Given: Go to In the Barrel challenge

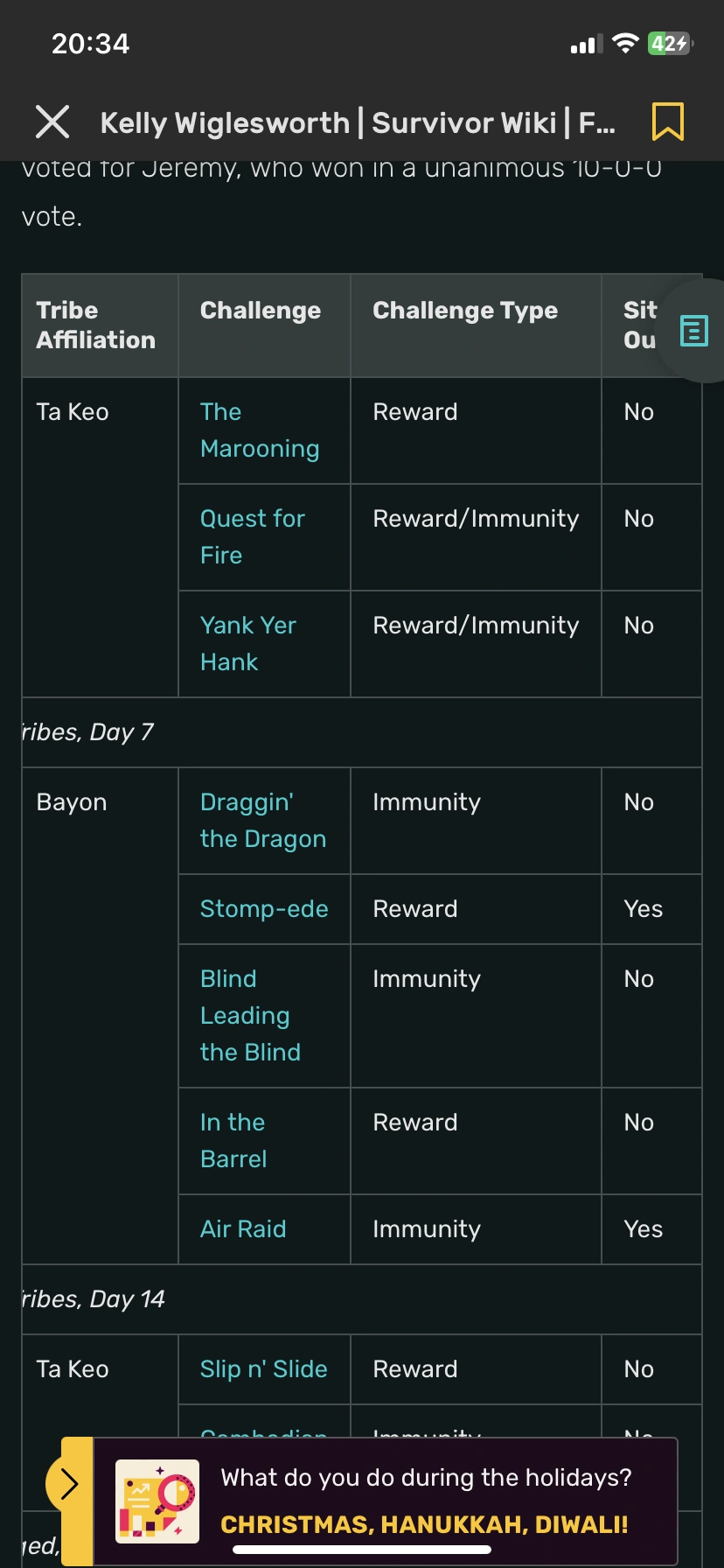Looking at the screenshot, I should click(x=233, y=1140).
